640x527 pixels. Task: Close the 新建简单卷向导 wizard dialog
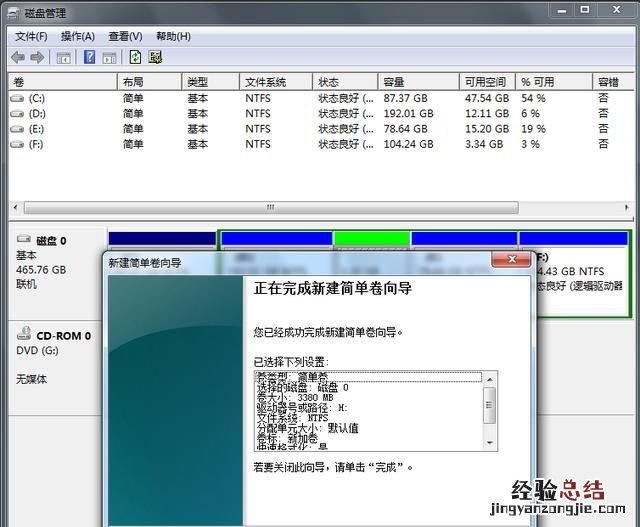click(x=510, y=261)
